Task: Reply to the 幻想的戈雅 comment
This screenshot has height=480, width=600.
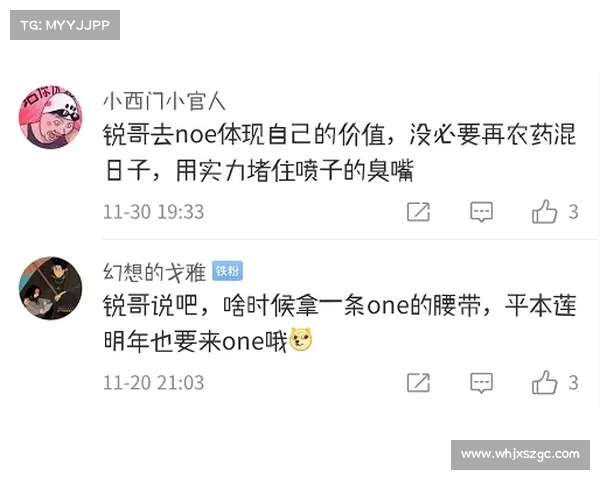Action: [x=481, y=382]
